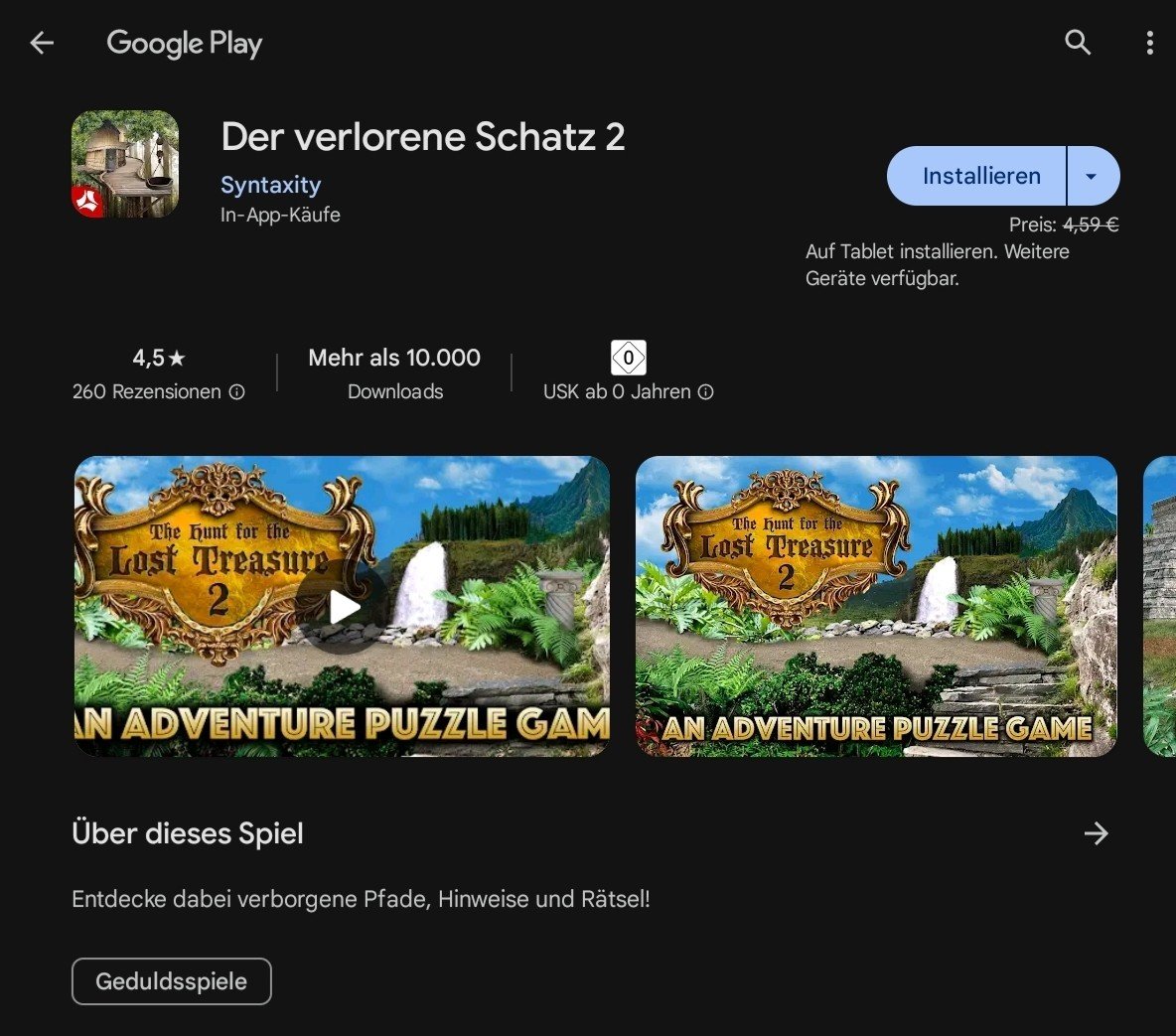Tap the Der verlorene Schatz 2 app icon
The height and width of the screenshot is (1036, 1176).
pos(125,164)
